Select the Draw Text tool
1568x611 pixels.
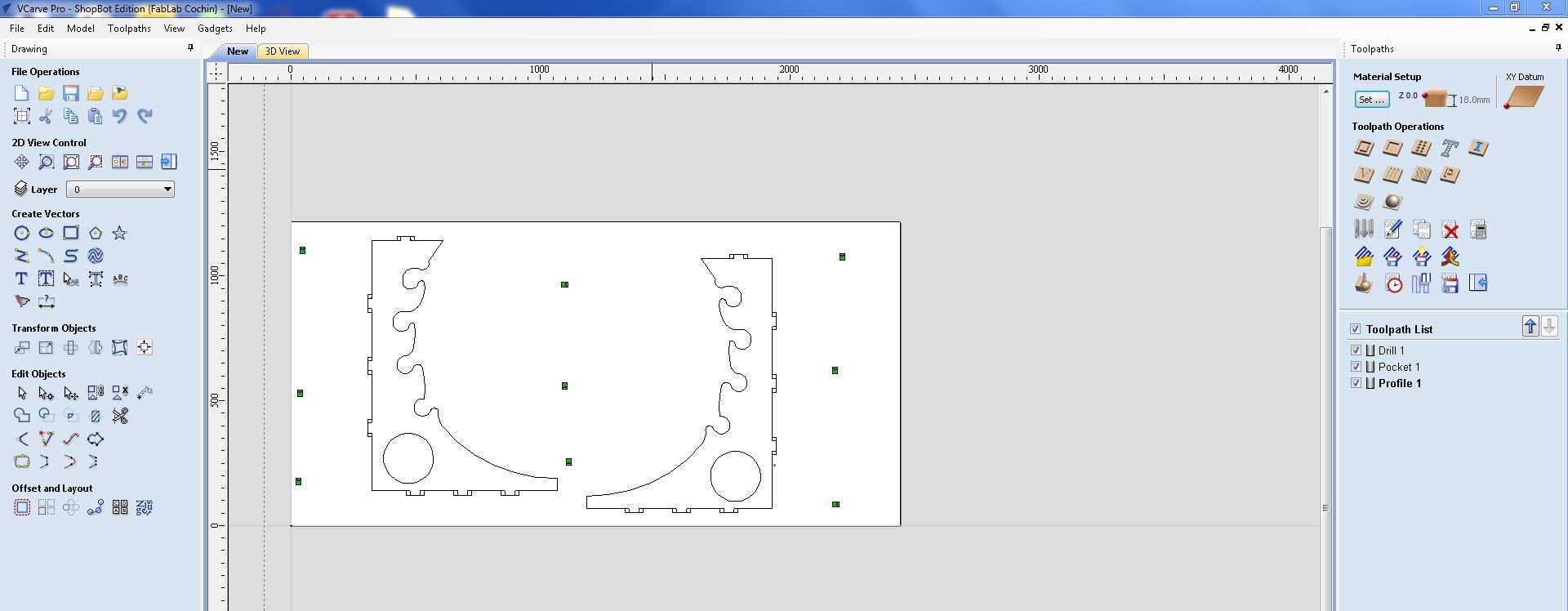pos(22,279)
